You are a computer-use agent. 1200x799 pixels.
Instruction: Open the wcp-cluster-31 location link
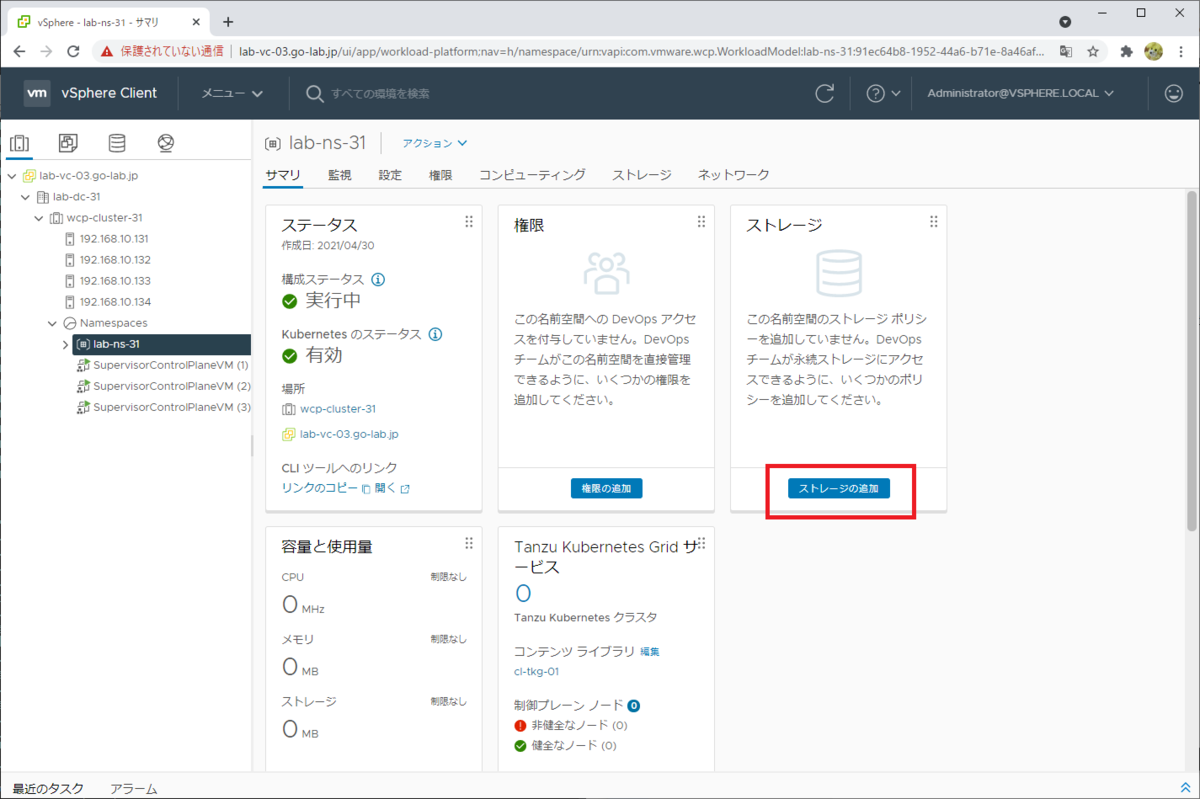[x=338, y=409]
